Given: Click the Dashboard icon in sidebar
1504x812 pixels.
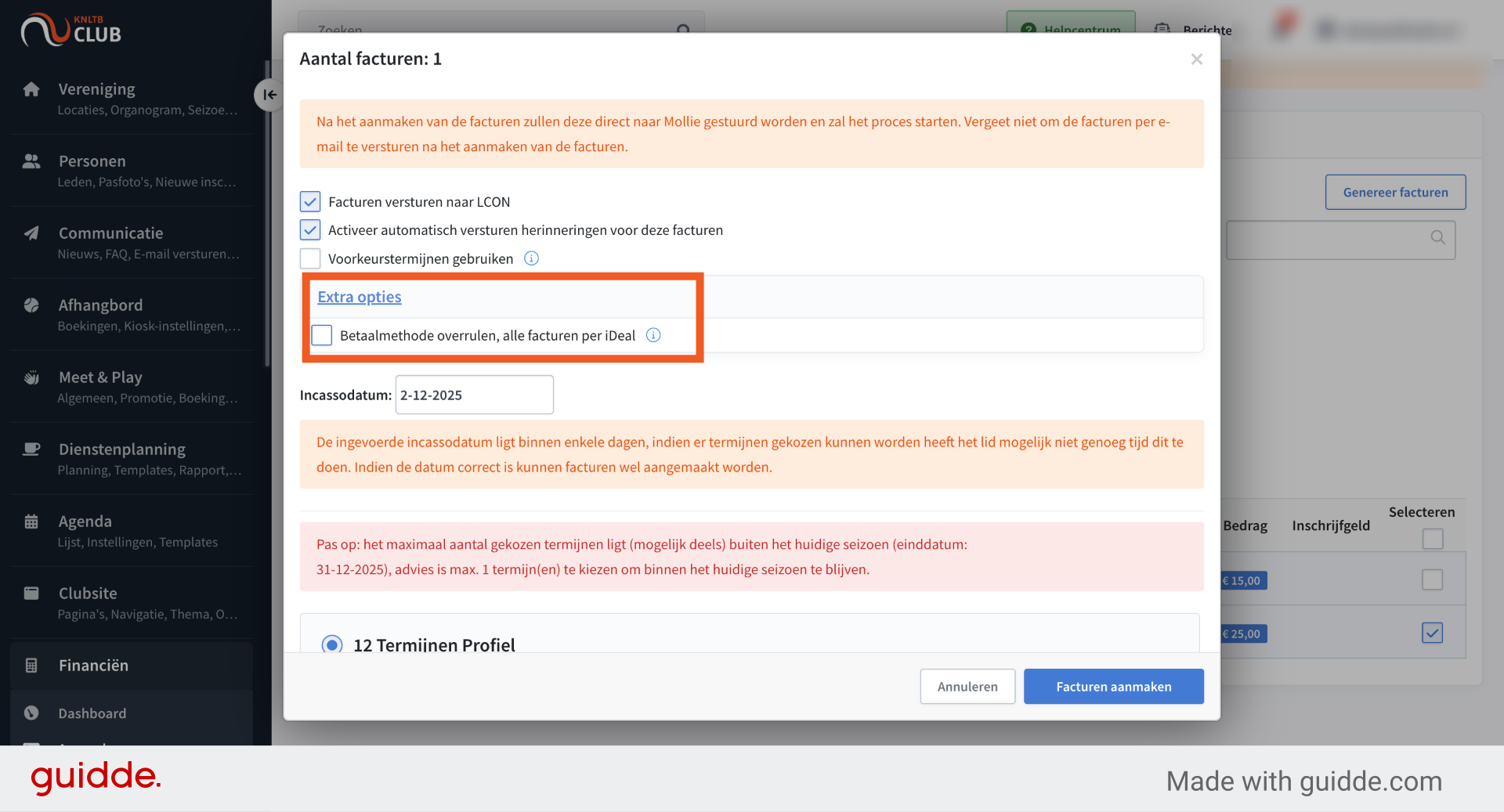Looking at the screenshot, I should (x=31, y=713).
